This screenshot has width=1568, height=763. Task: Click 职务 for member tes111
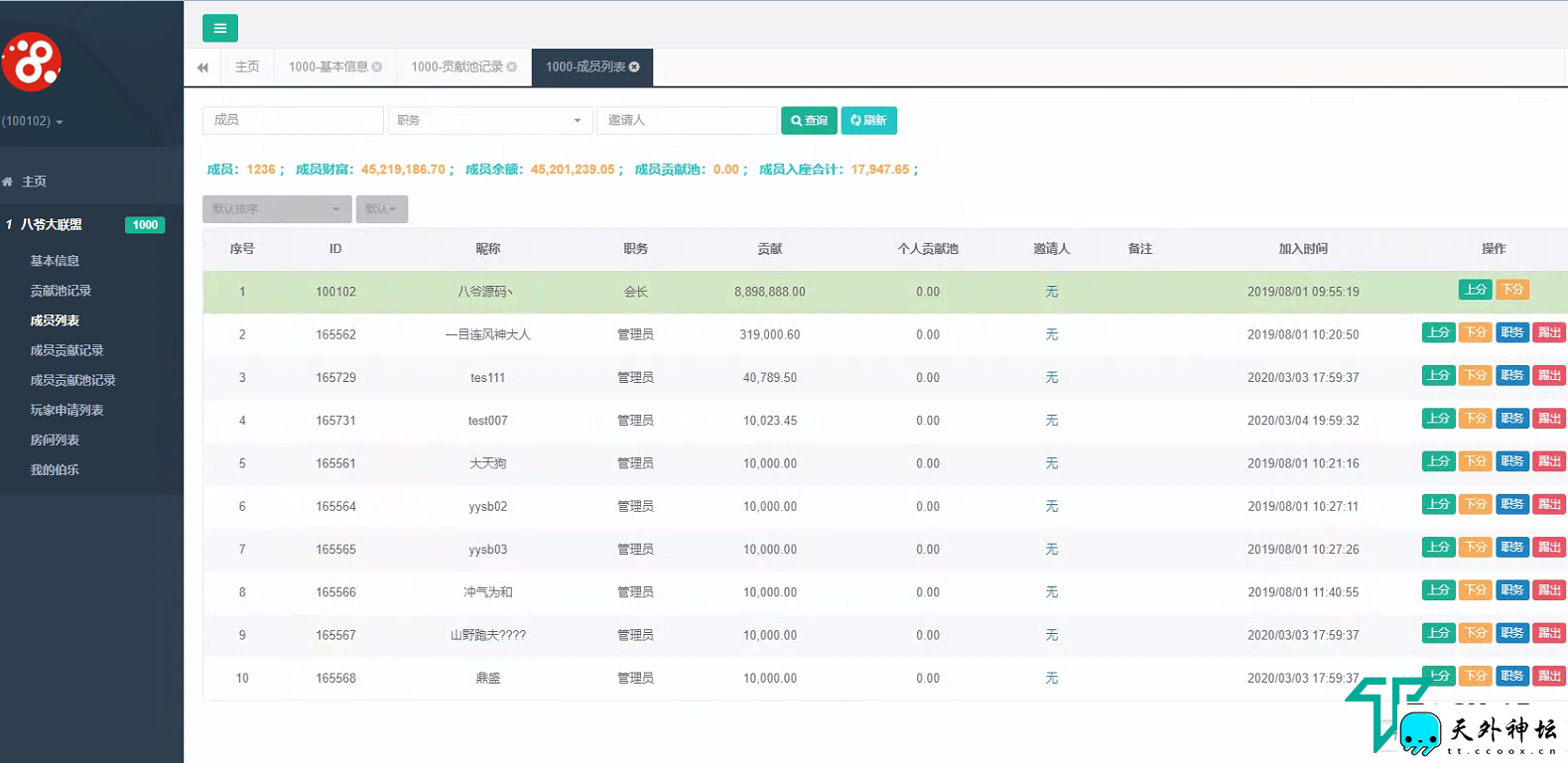coord(1512,375)
